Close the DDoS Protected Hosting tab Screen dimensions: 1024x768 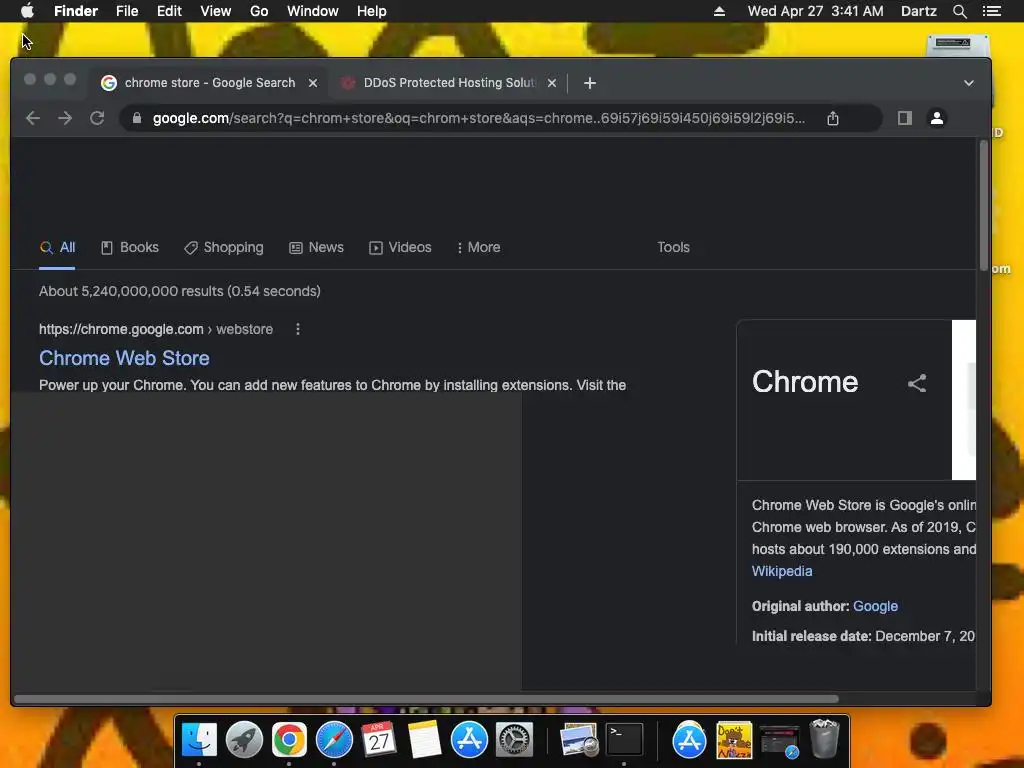pos(552,83)
